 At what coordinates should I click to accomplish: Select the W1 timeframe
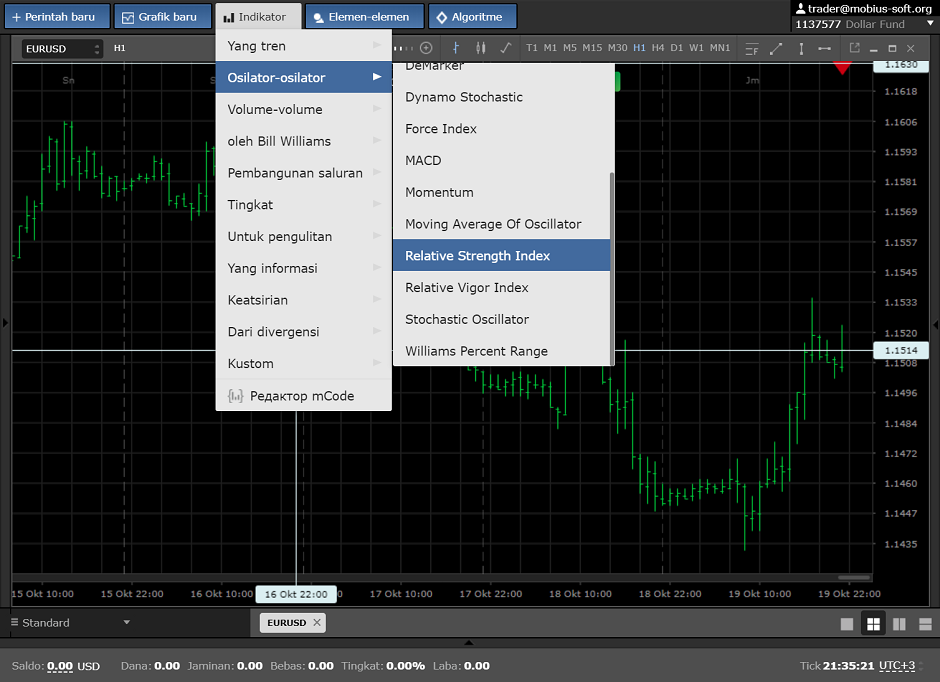[x=696, y=48]
